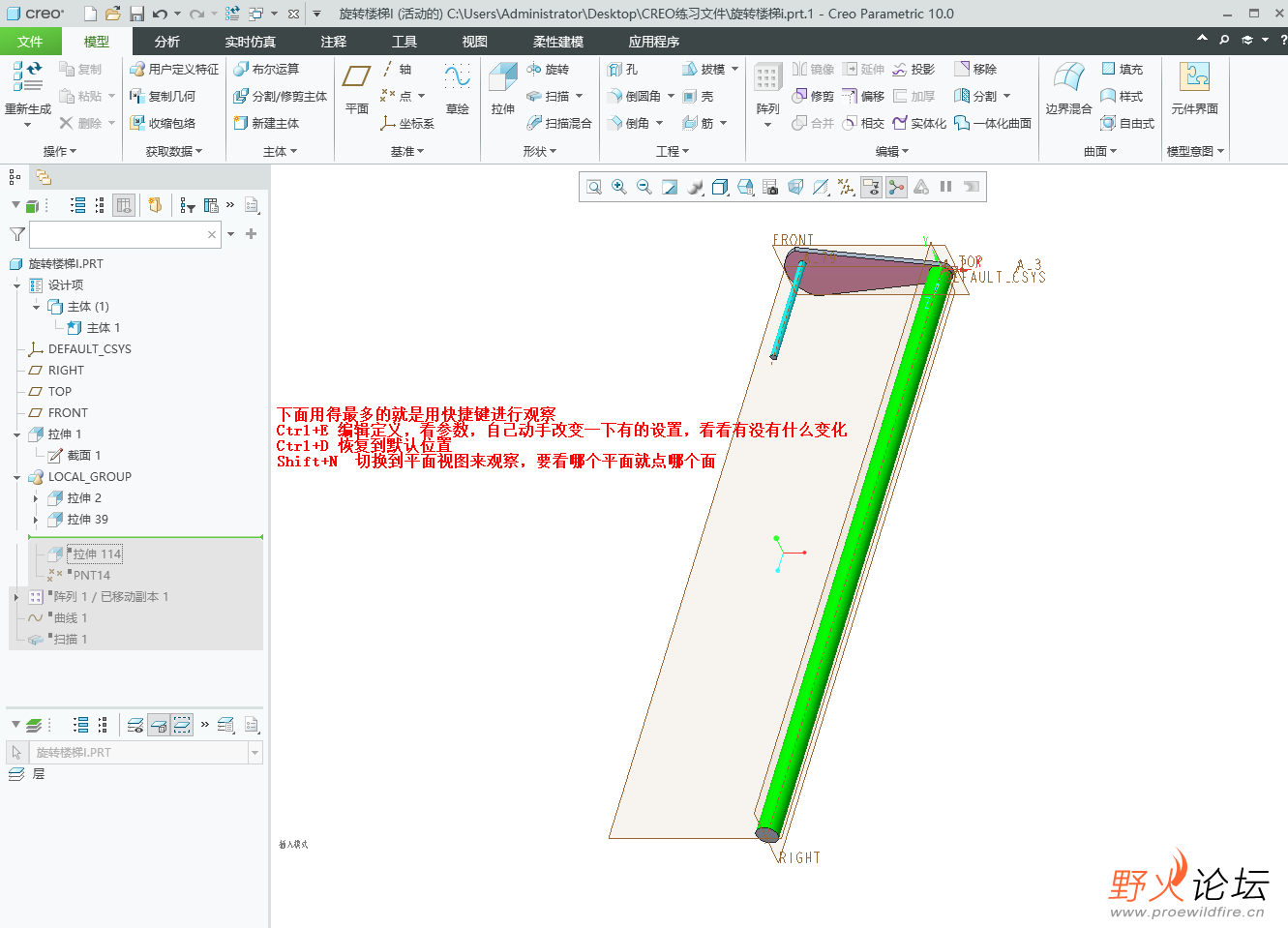Click the model tree search field
Viewport: 1288px width, 928px height.
[x=125, y=234]
